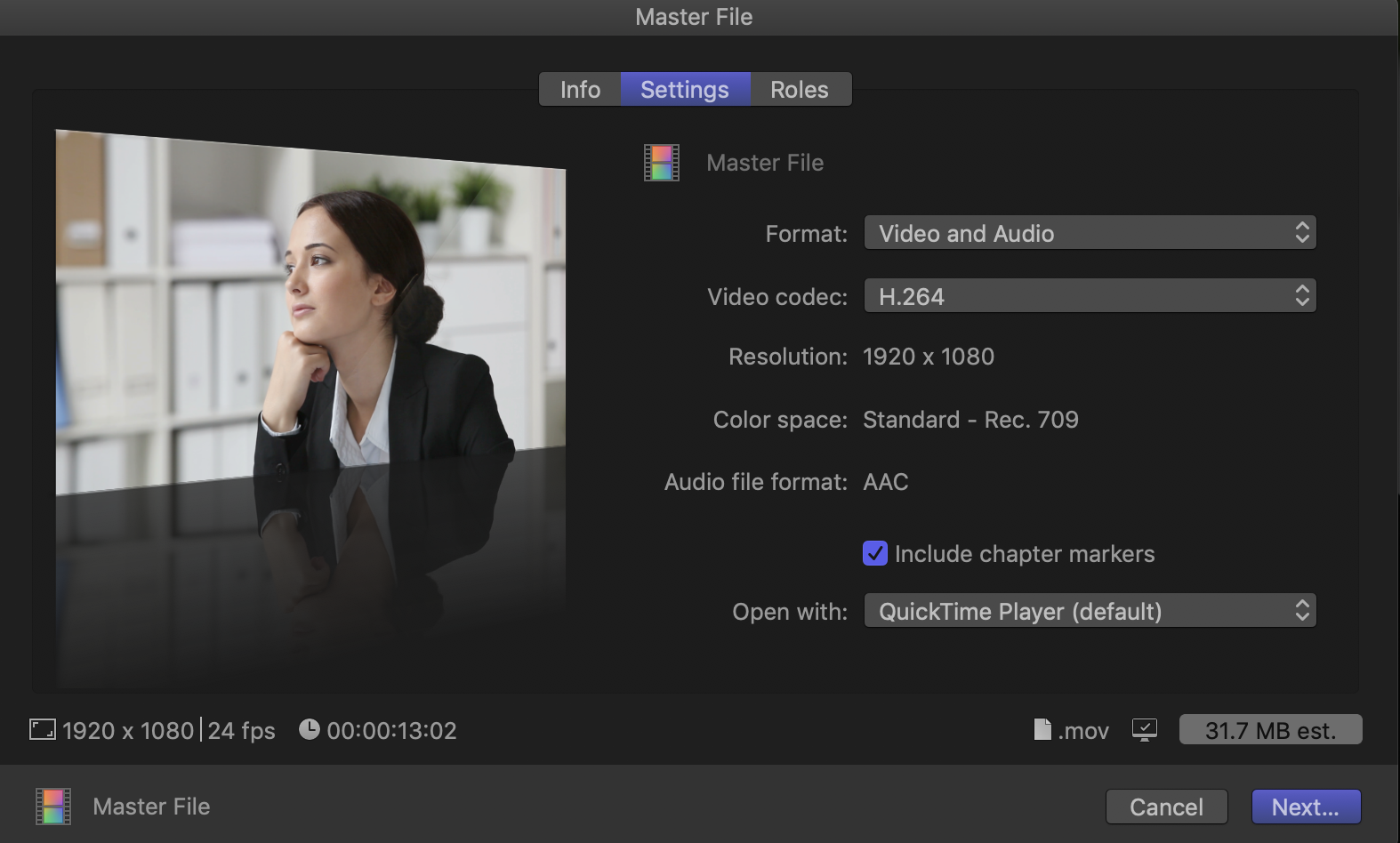The image size is (1400, 843).
Task: Click the 00:00:13:02 duration text
Action: click(391, 731)
